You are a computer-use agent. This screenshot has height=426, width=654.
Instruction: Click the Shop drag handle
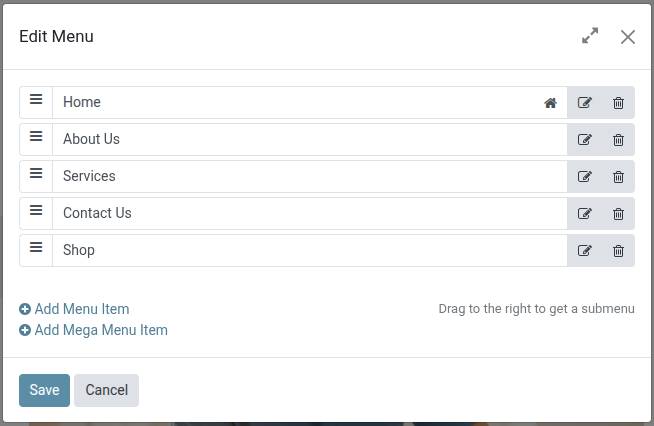[x=36, y=248]
